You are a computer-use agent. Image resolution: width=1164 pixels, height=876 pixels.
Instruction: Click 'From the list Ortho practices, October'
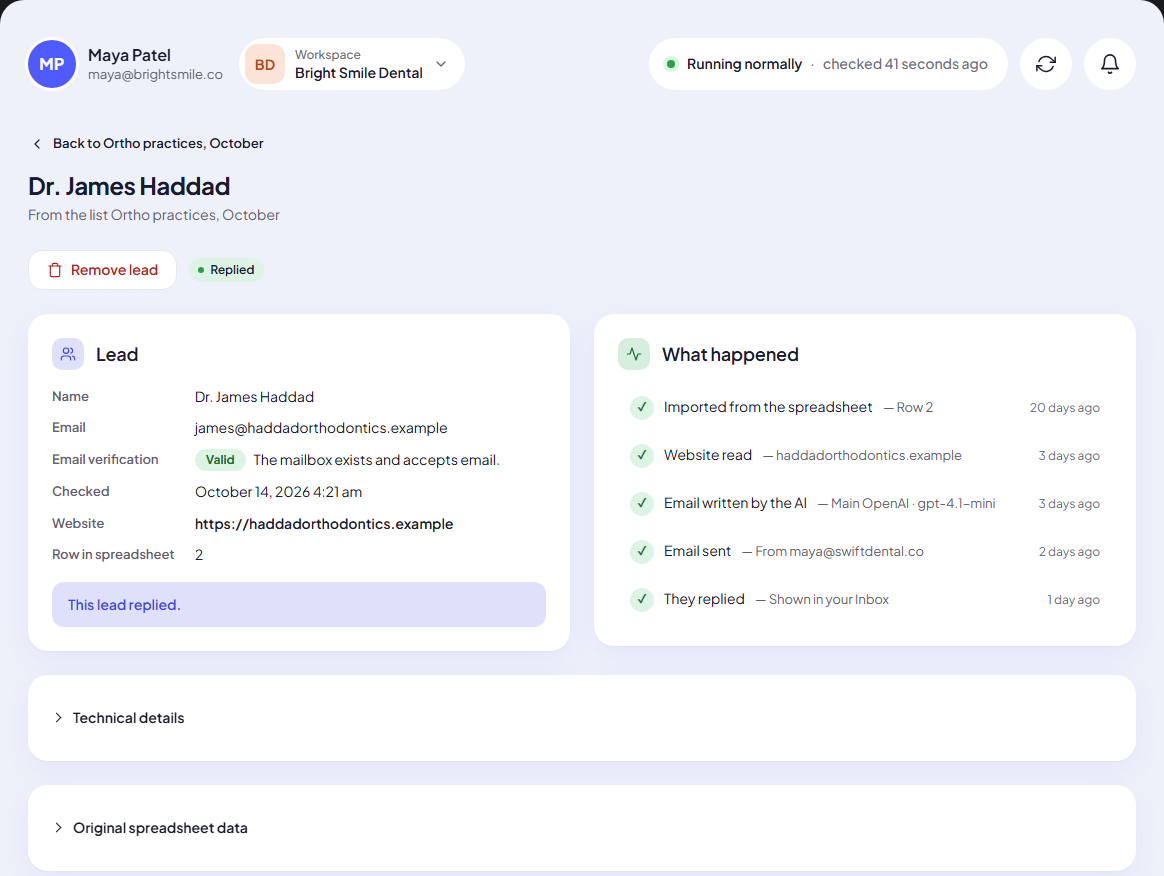[154, 215]
